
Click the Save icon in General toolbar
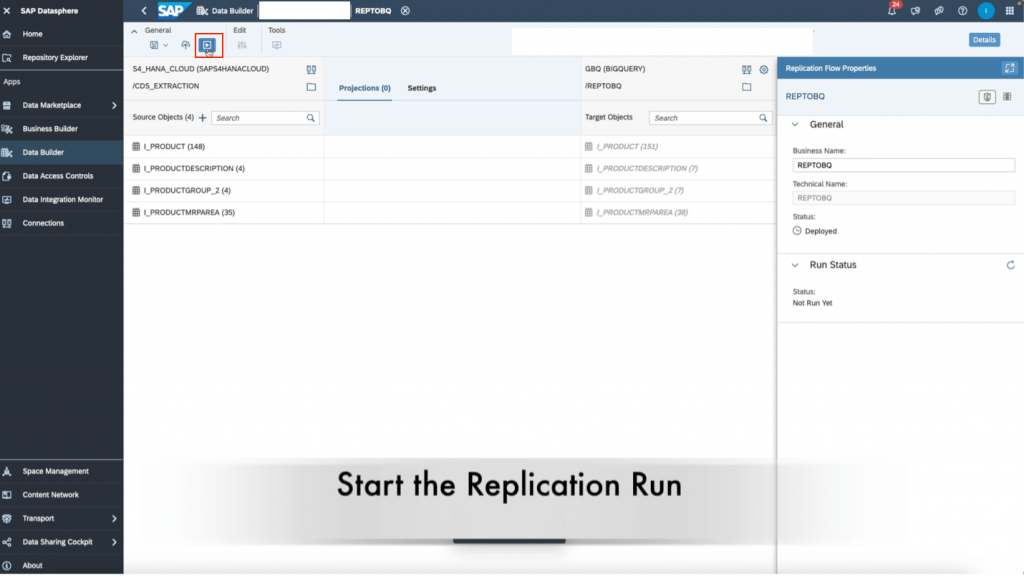154,45
